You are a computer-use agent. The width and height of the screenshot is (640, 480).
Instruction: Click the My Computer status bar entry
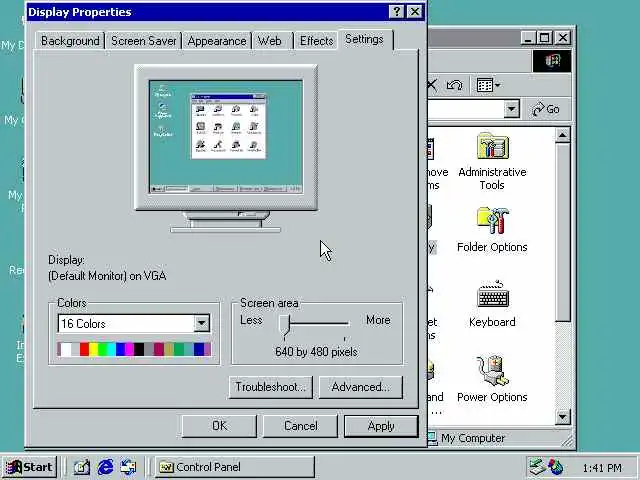pyautogui.click(x=467, y=438)
